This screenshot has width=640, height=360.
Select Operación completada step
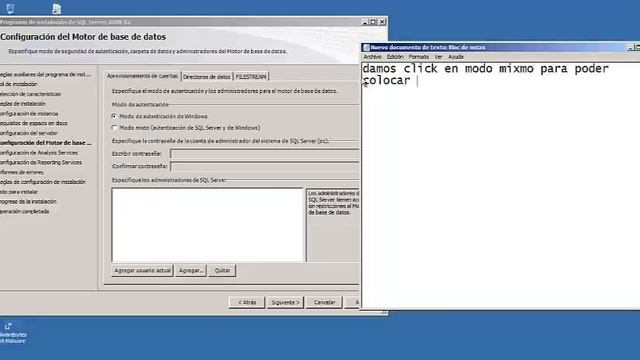[24, 211]
